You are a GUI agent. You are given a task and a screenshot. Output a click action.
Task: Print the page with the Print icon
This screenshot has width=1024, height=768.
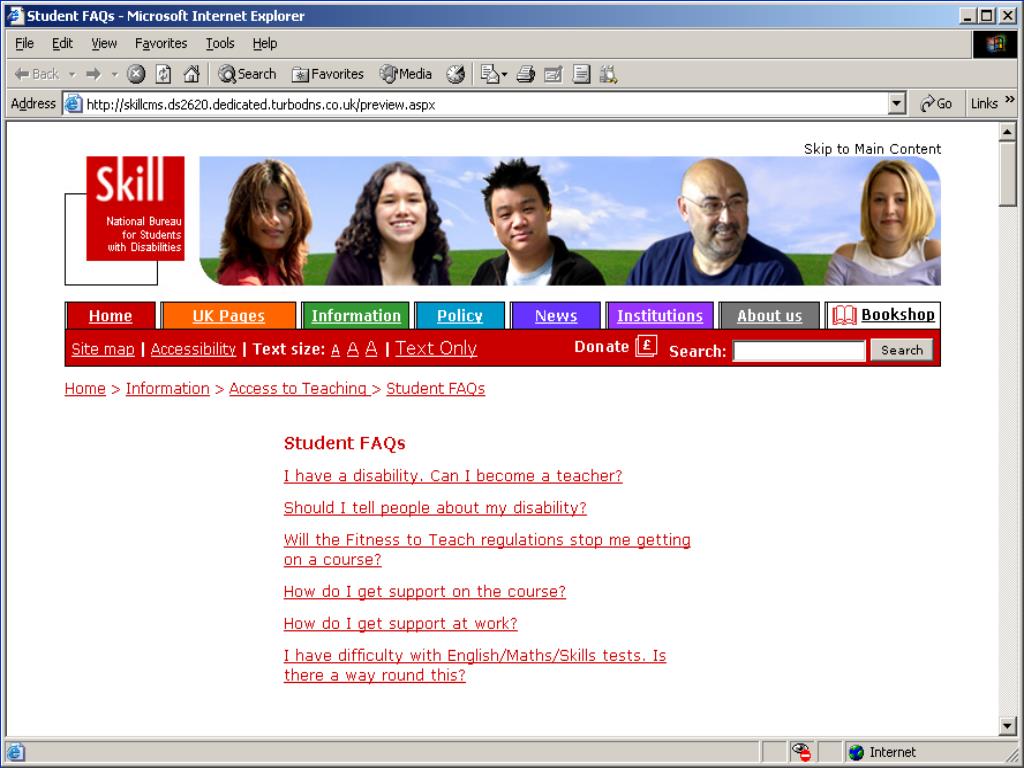(x=526, y=74)
